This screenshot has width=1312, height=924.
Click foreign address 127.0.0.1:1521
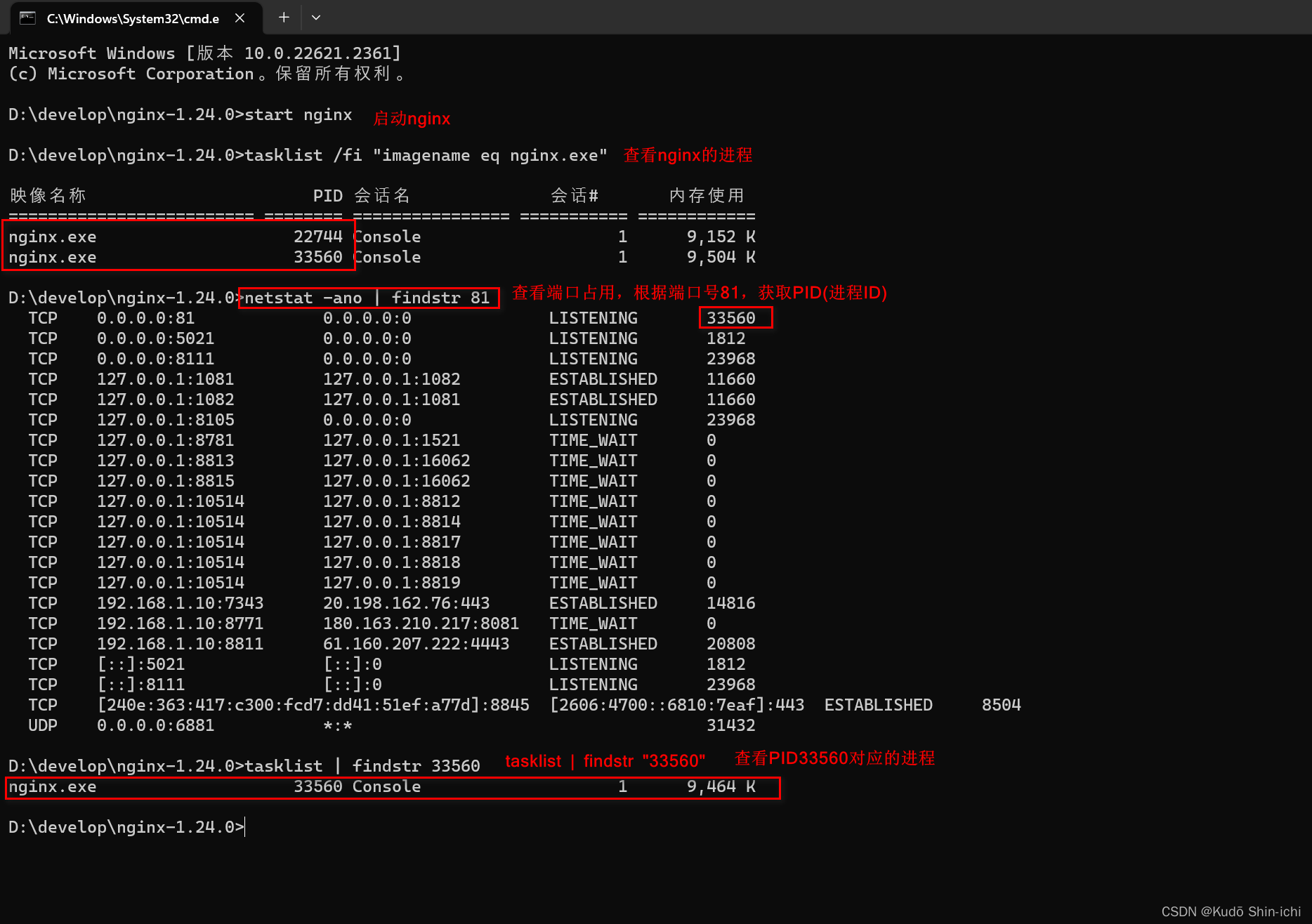coord(391,440)
